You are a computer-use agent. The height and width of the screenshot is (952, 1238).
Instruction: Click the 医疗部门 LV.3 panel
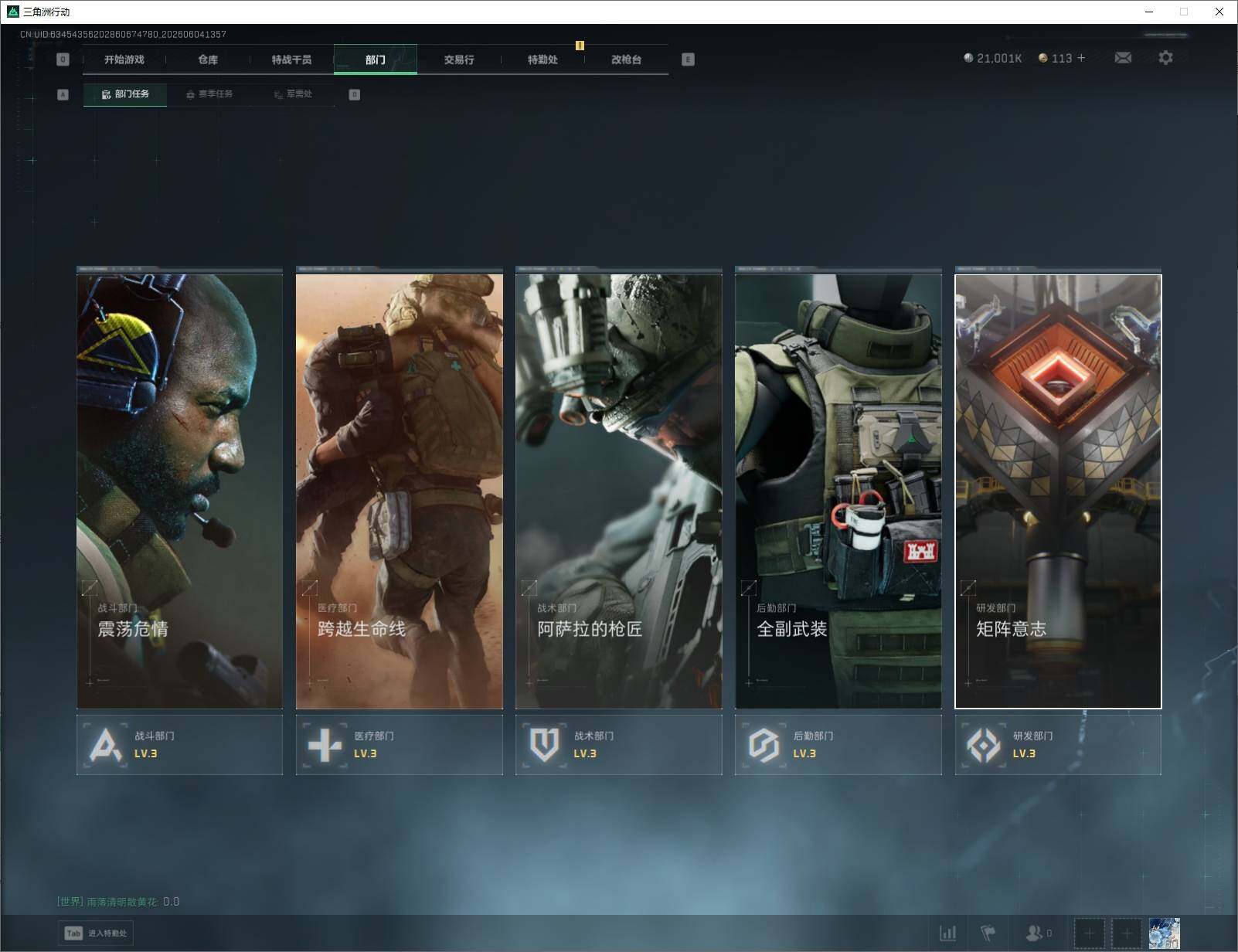pos(400,745)
